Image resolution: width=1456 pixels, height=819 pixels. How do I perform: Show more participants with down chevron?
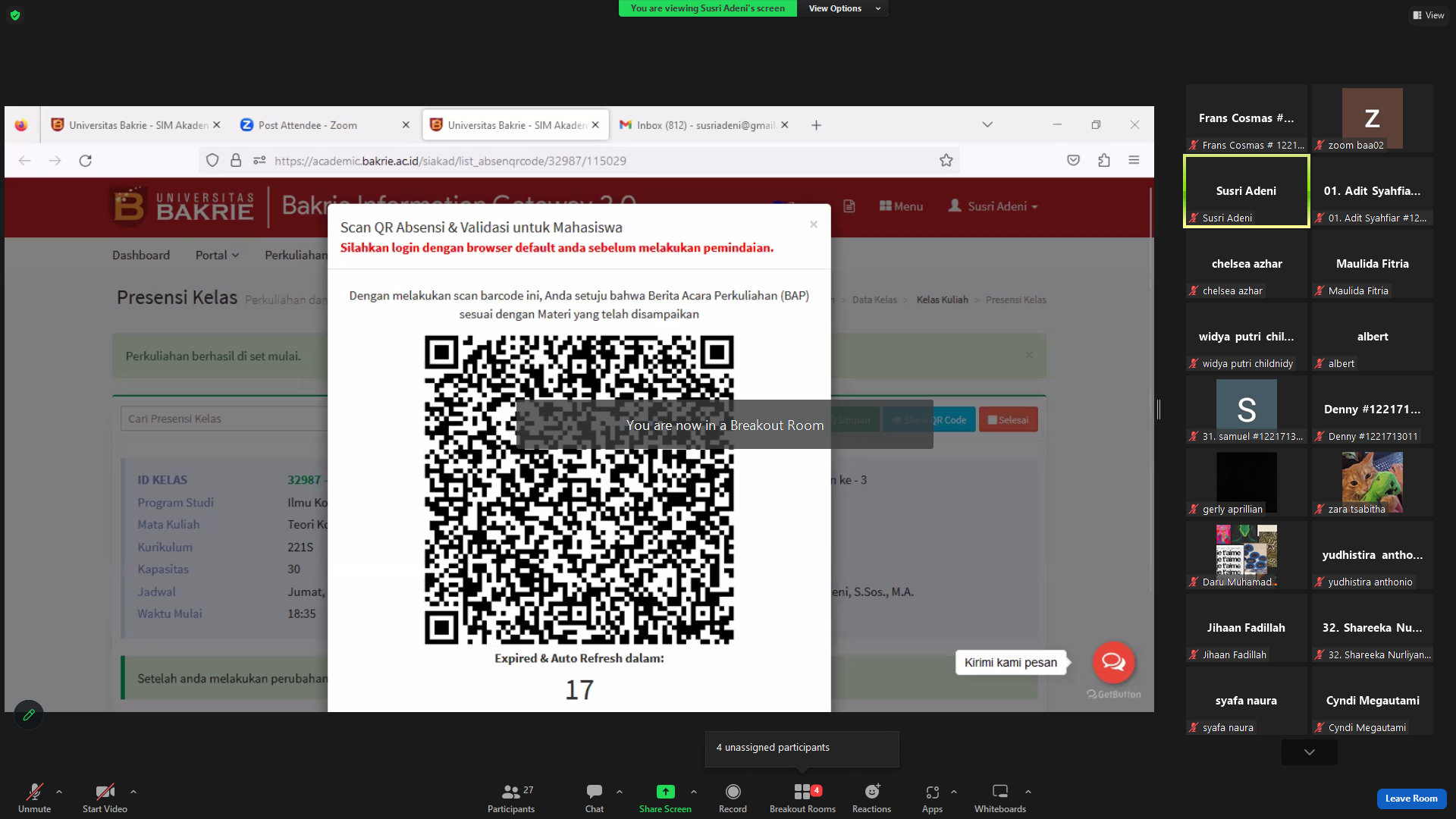[1310, 752]
